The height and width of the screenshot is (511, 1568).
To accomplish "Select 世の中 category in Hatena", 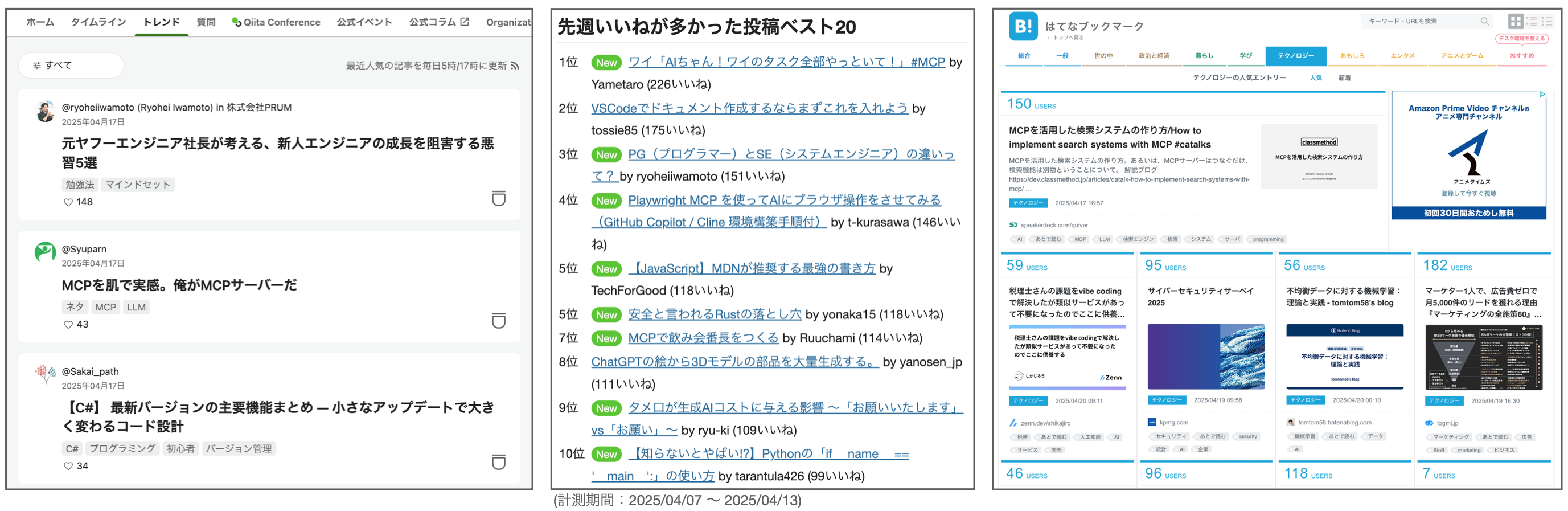I will click(x=1103, y=55).
